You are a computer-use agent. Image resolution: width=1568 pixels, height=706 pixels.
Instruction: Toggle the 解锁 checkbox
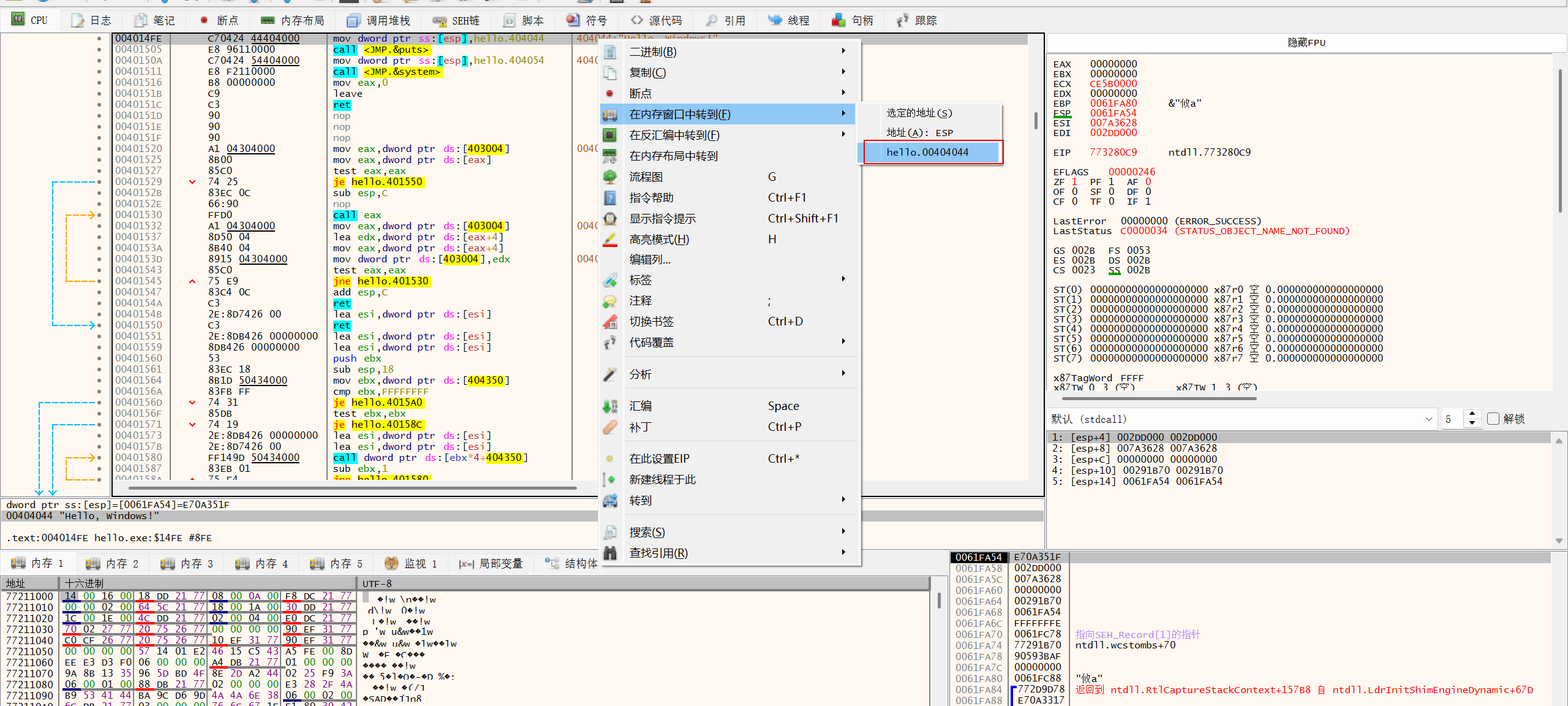[1493, 419]
